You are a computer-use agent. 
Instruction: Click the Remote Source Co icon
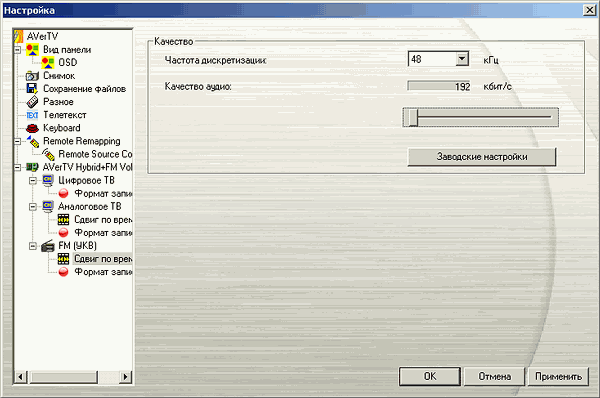pyautogui.click(x=48, y=154)
